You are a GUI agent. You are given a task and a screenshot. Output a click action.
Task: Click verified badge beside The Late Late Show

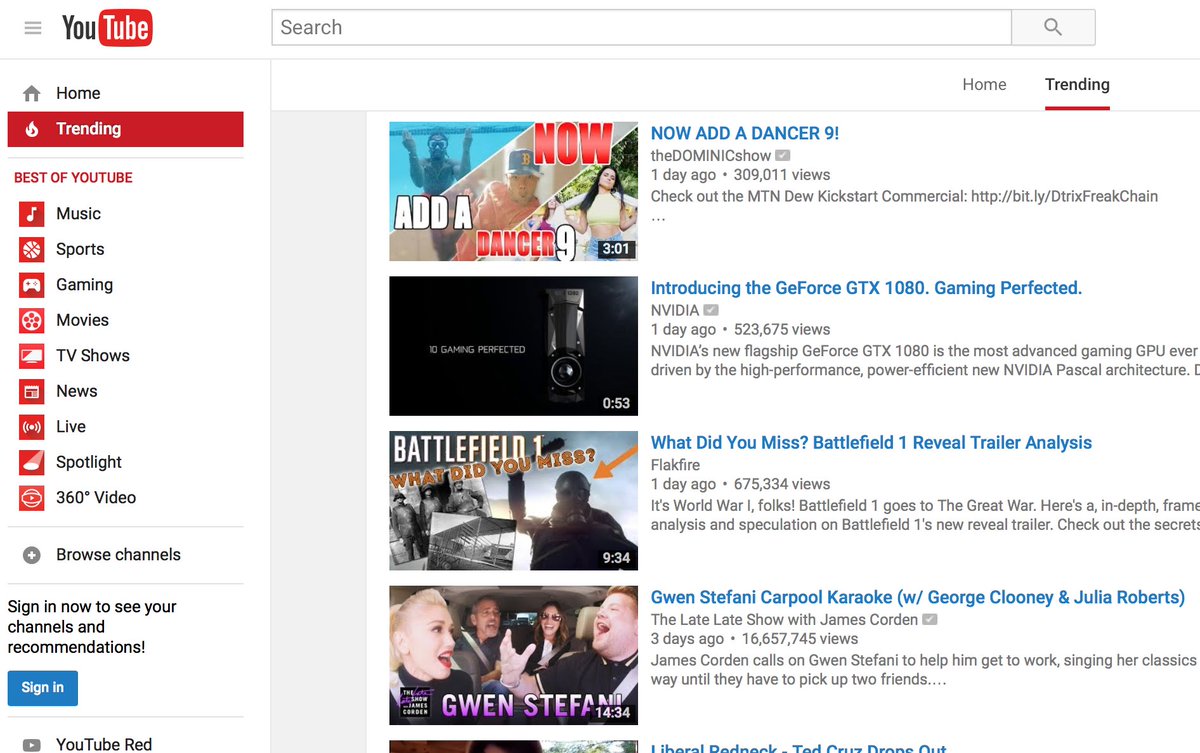pos(930,620)
